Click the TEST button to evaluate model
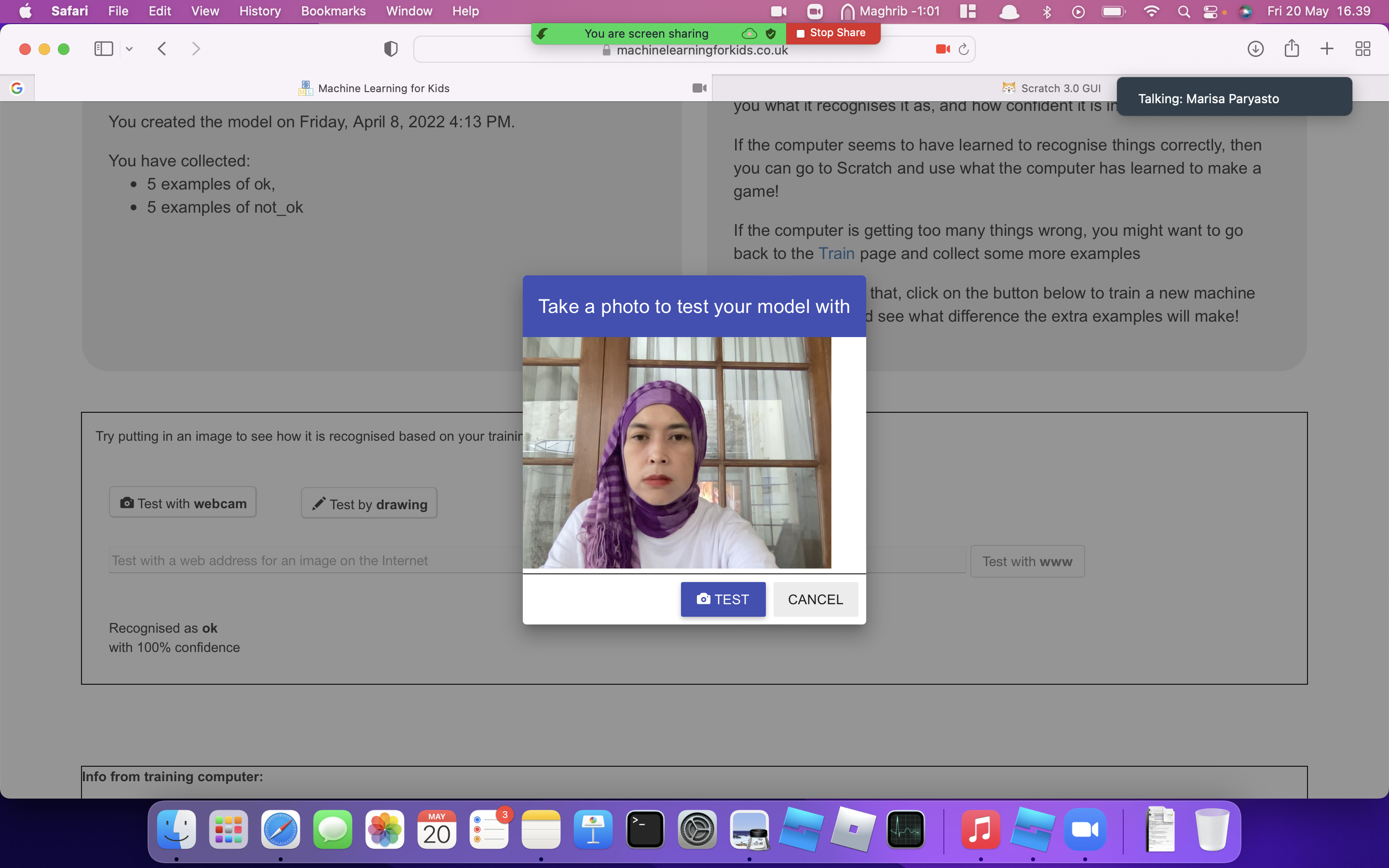This screenshot has height=868, width=1389. point(722,599)
